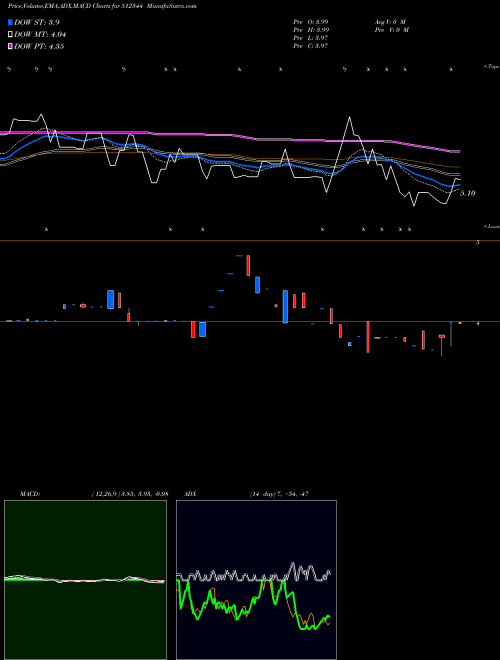Click the 'Pre L: 3.97' value
Viewport: 500px width, 660px height.
coord(311,38)
